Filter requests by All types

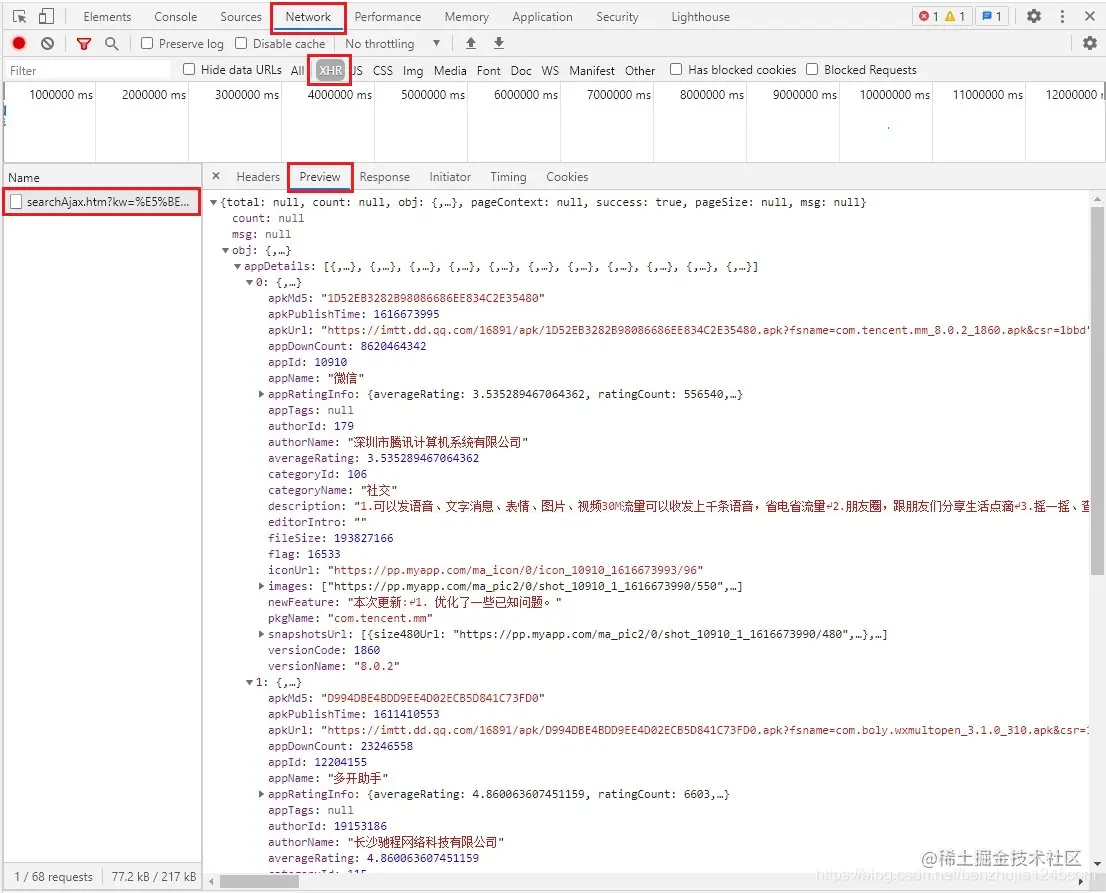(297, 70)
